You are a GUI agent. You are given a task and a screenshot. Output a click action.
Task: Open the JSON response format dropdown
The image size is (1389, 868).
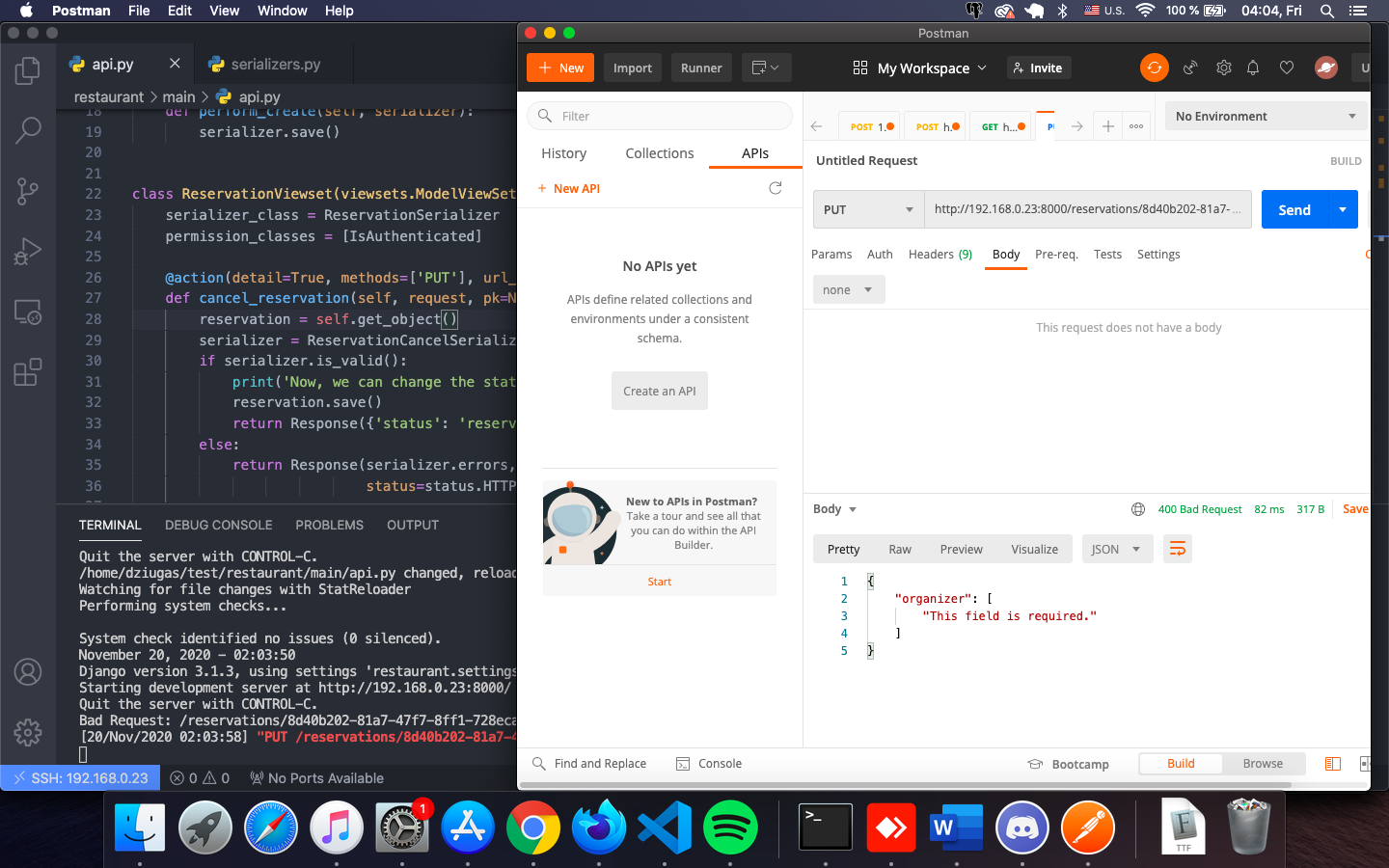(1117, 549)
